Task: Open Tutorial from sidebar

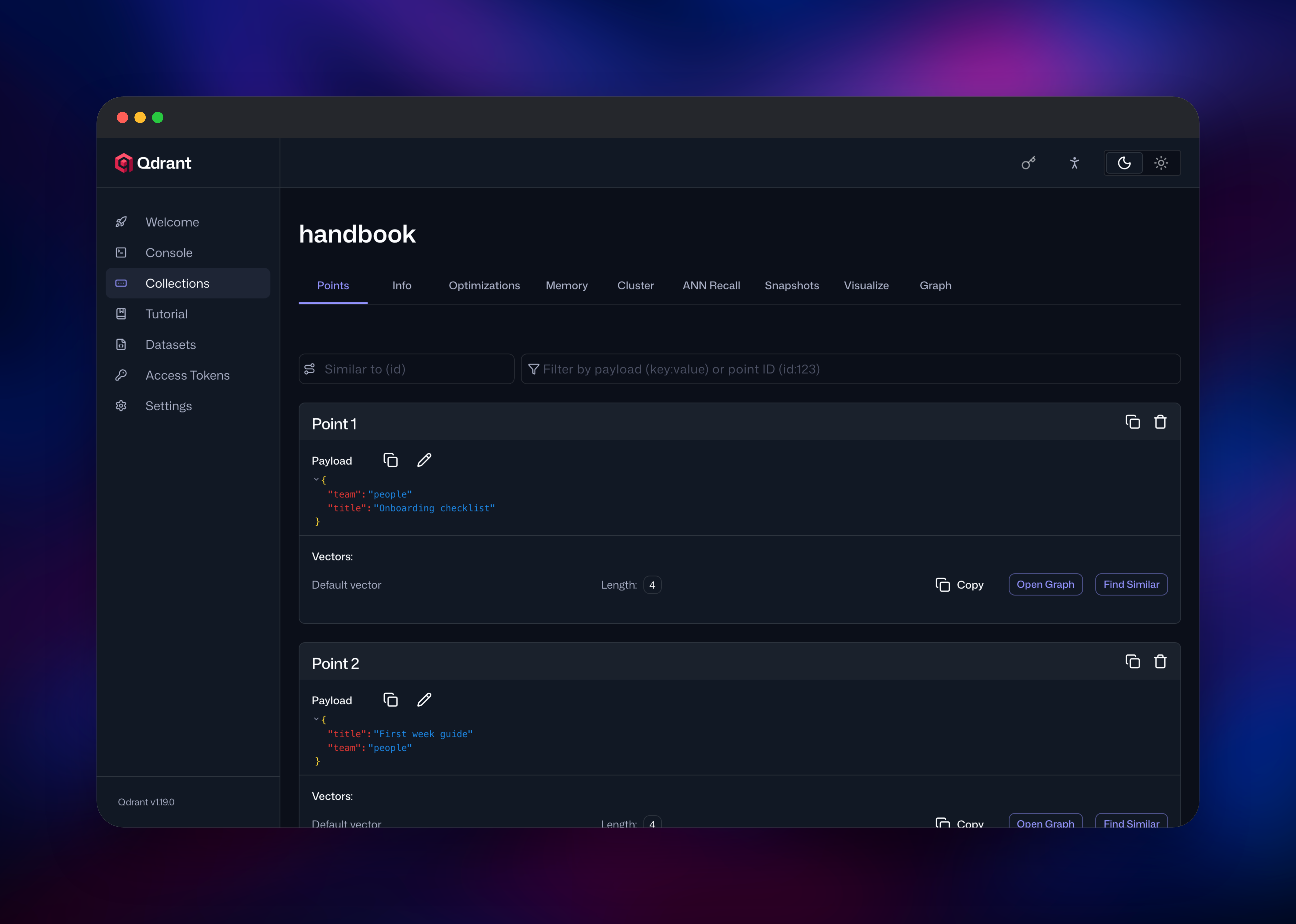Action: [188, 314]
